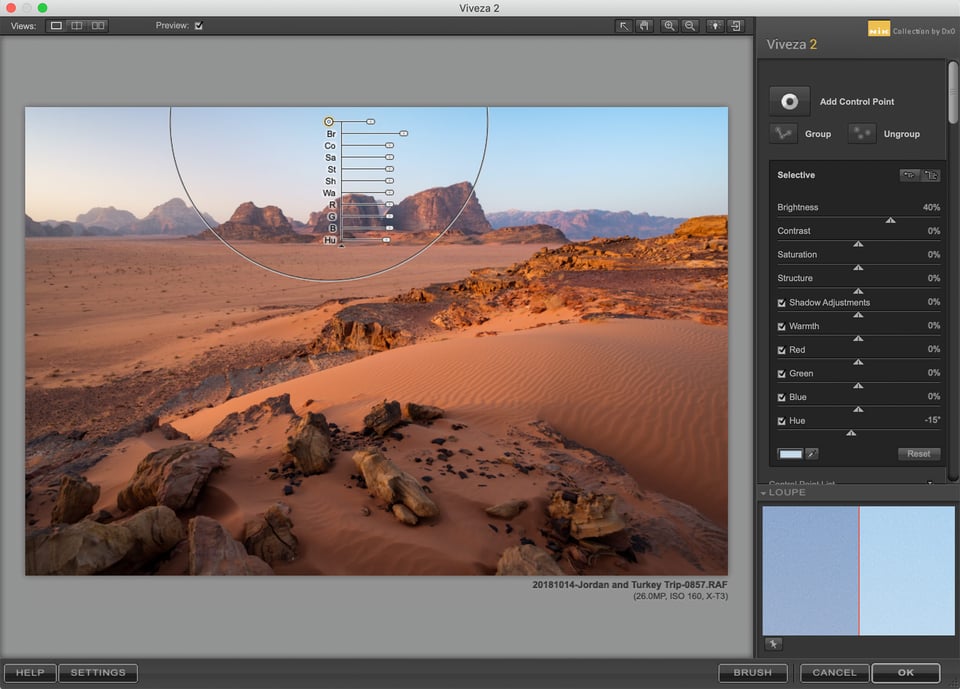This screenshot has height=689, width=960.
Task: Click the HELP button
Action: pos(30,672)
